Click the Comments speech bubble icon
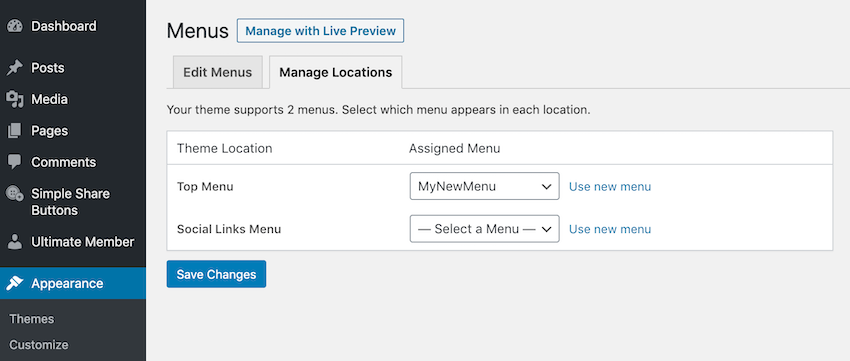 point(15,162)
